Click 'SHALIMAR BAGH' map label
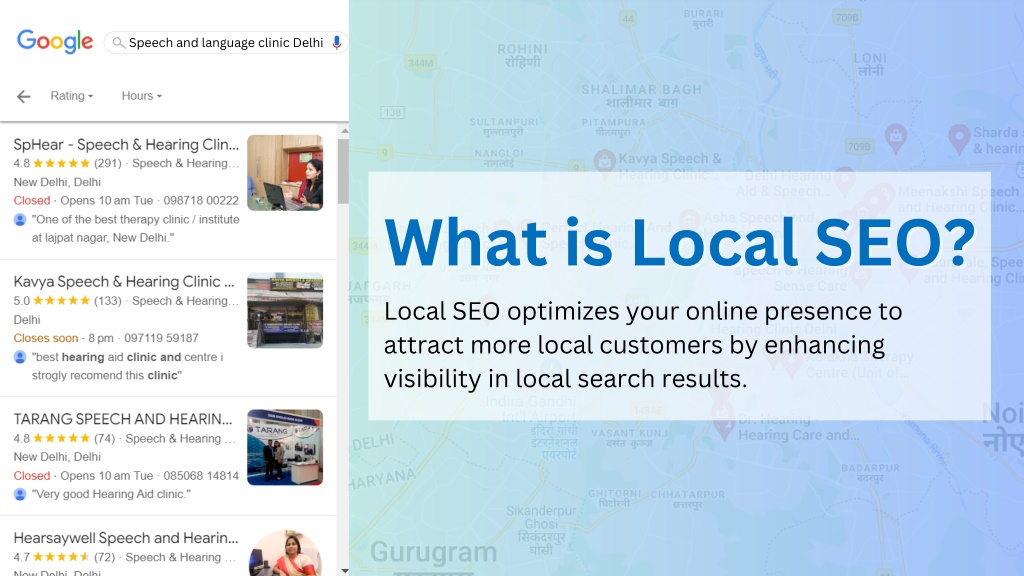Viewport: 1024px width, 576px height. [641, 89]
